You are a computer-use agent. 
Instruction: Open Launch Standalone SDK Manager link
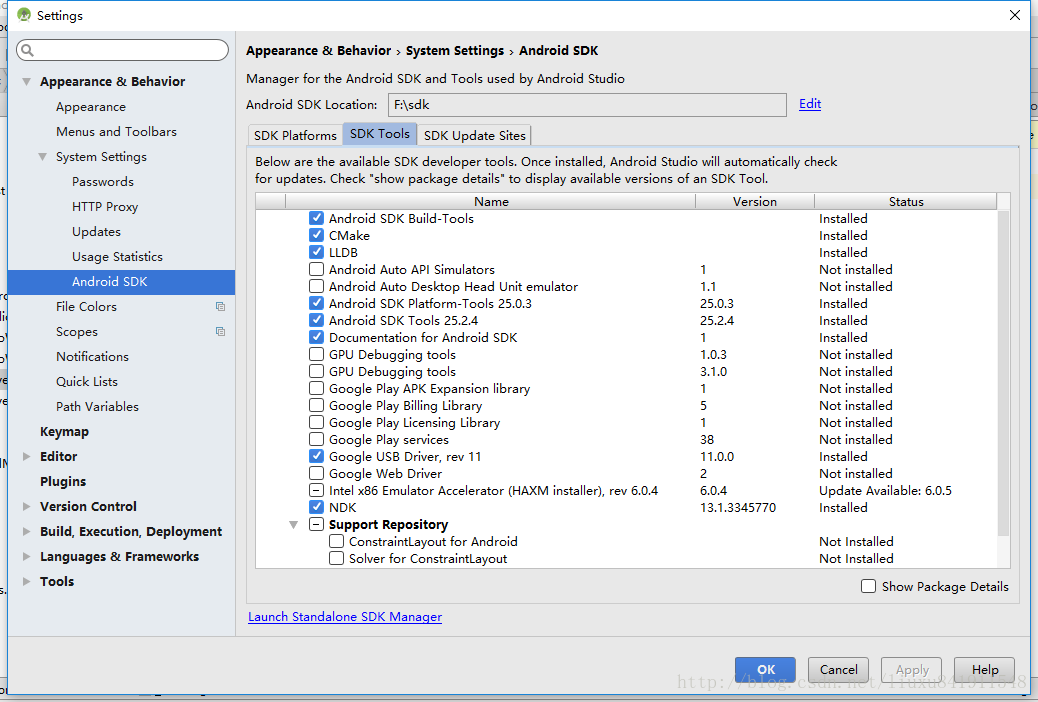click(x=345, y=617)
